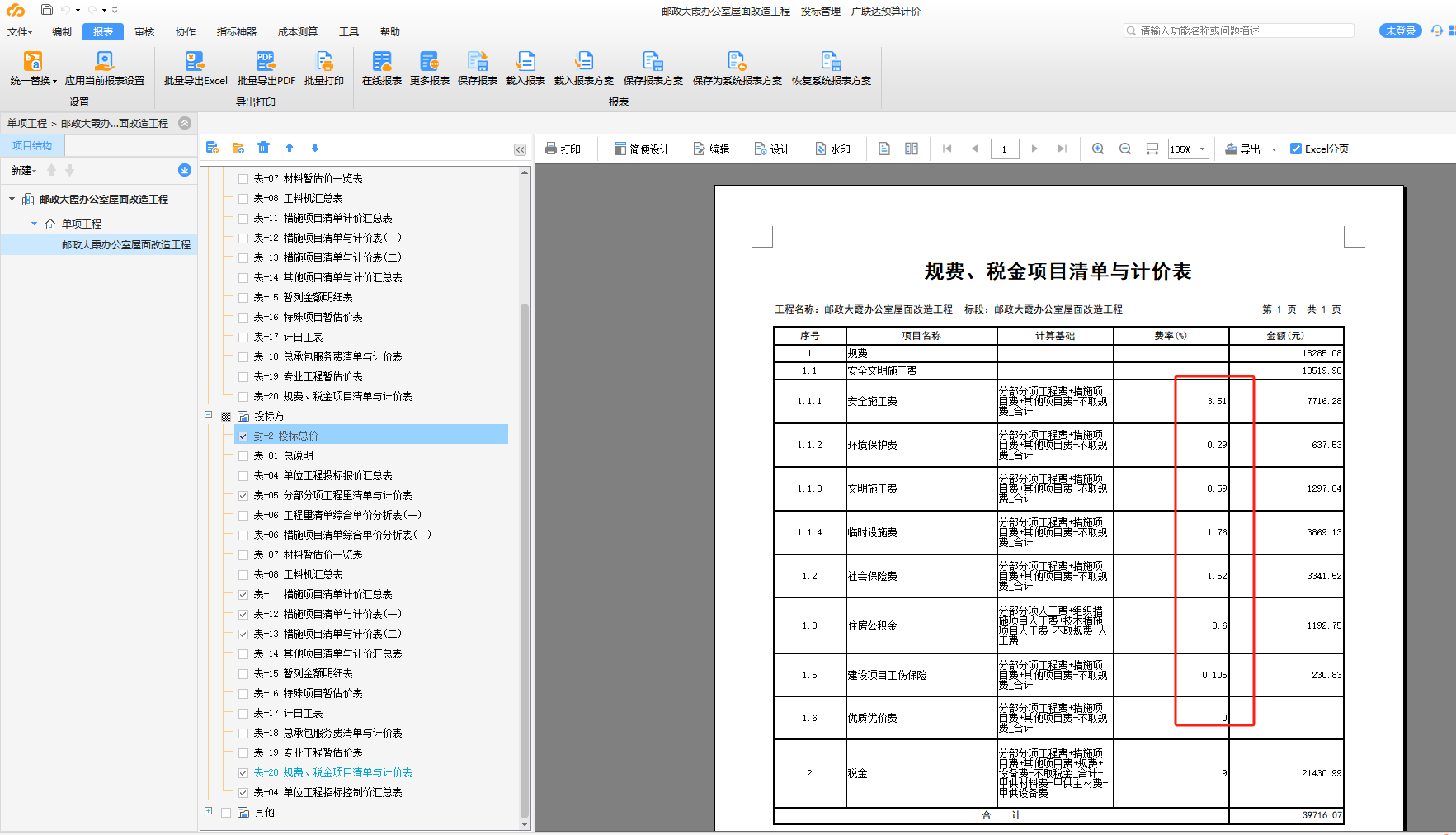Click 批量导出PDF icon
Image resolution: width=1456 pixels, height=835 pixels.
(266, 61)
